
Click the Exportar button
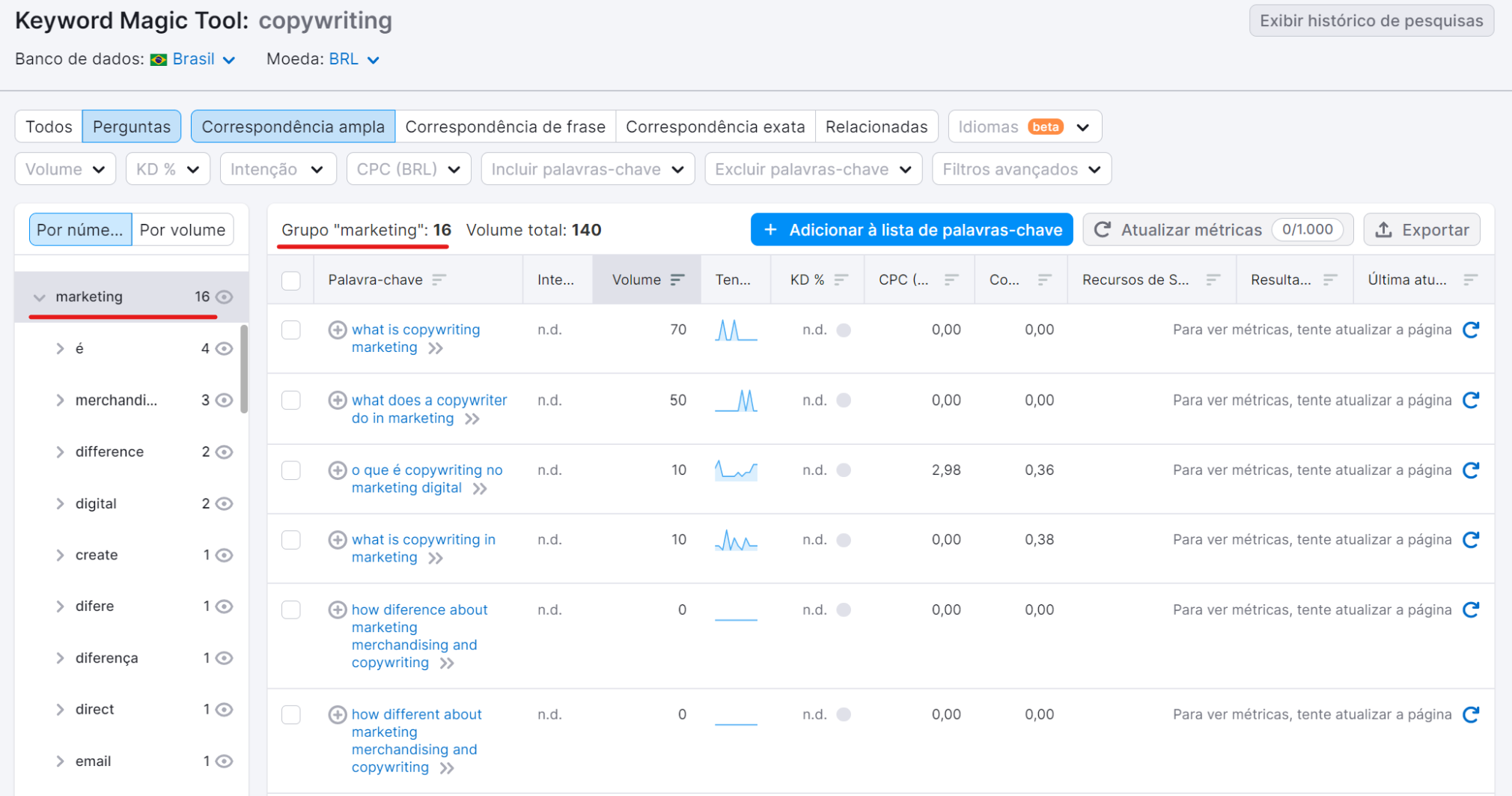tap(1422, 230)
